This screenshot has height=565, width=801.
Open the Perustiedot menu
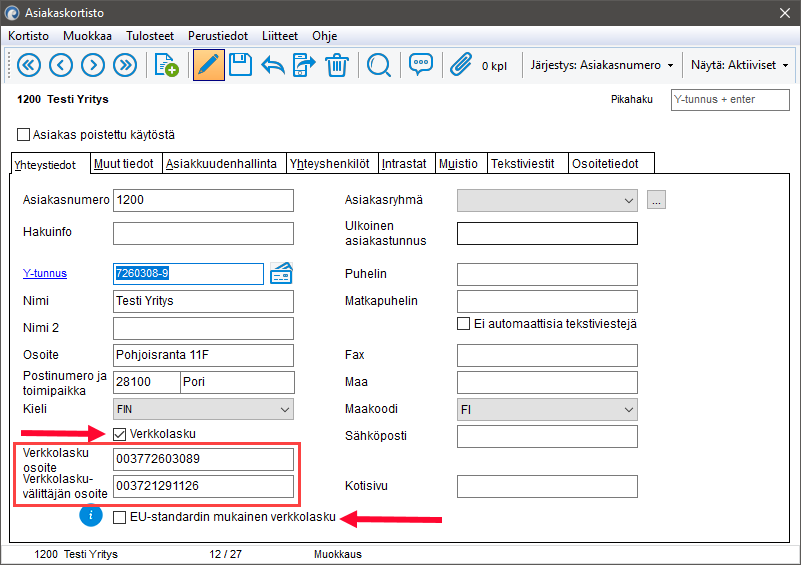pyautogui.click(x=218, y=36)
